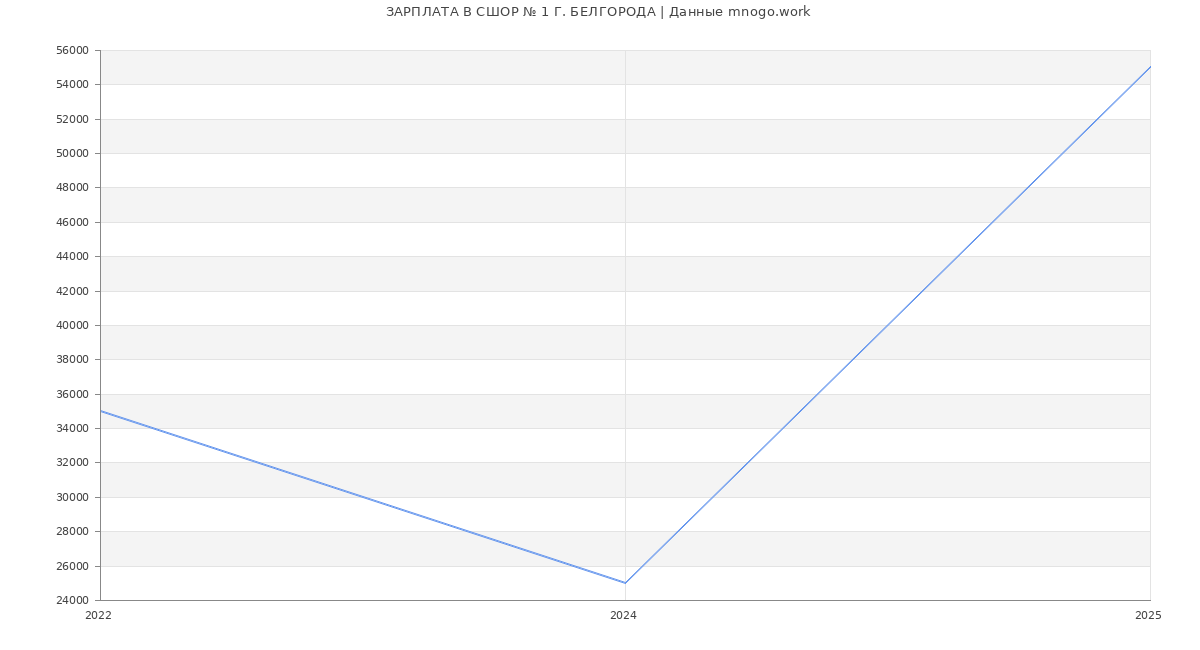This screenshot has height=650, width=1200.
Task: Select the line's peak point at 2025
Action: (x=1150, y=67)
